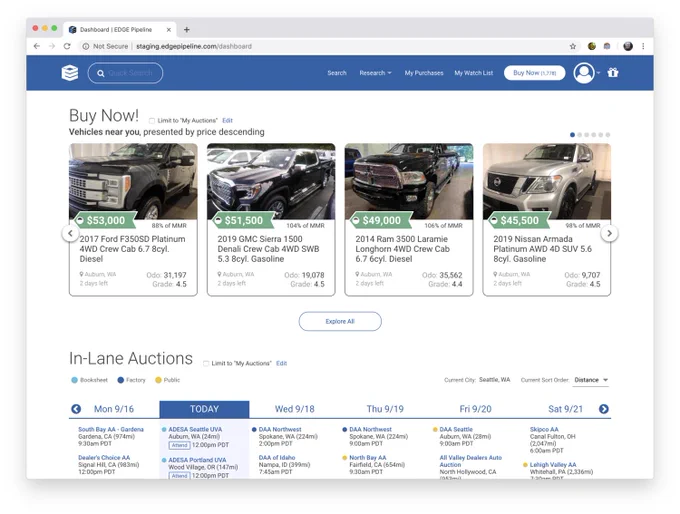Viewport: 680px width, 514px height.
Task: Open Lehigh Valley AA auction link
Action: 553,465
